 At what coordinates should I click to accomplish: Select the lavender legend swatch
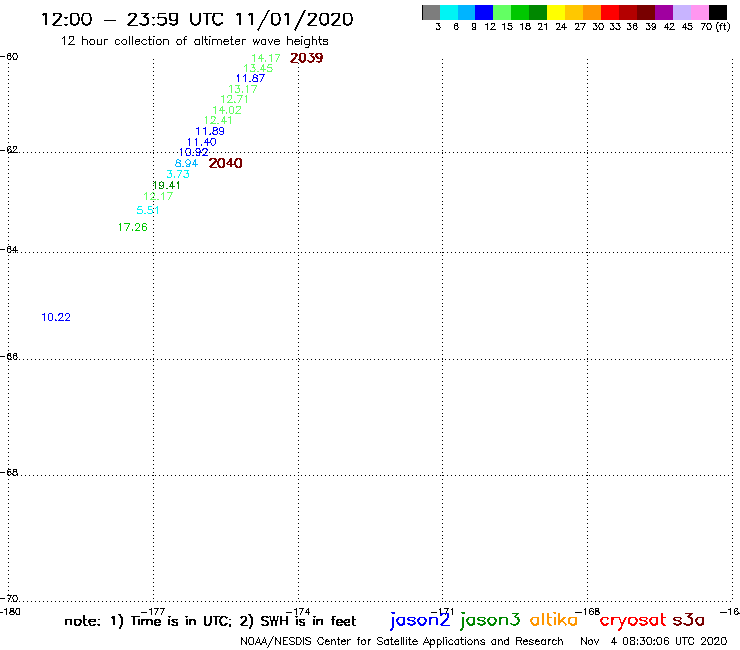[681, 12]
